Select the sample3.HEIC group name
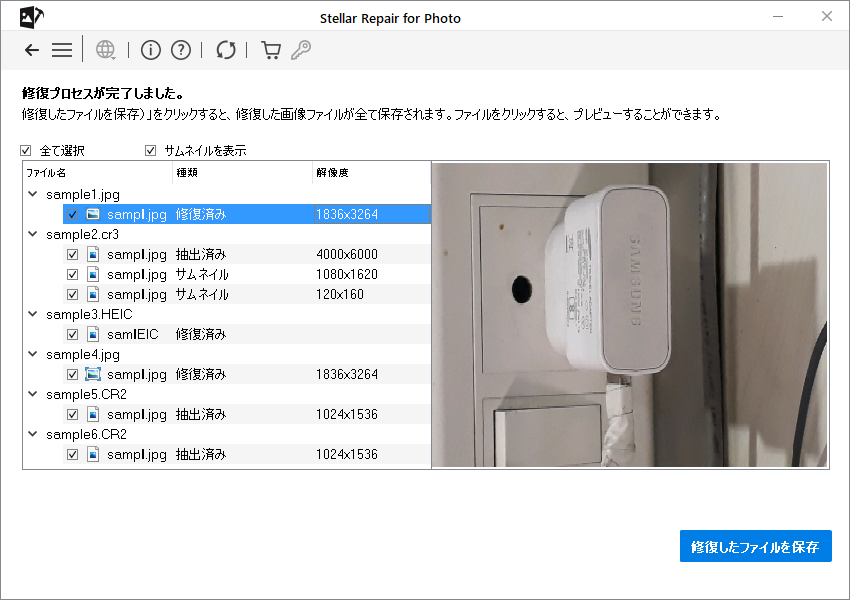This screenshot has height=600, width=850. (89, 314)
